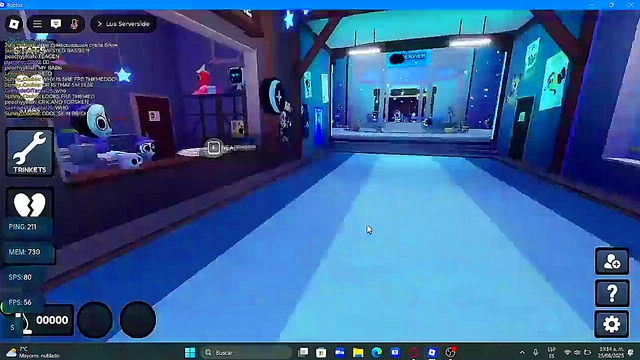
Task: Open the red circle Opera icon on taskbar
Action: click(x=413, y=352)
